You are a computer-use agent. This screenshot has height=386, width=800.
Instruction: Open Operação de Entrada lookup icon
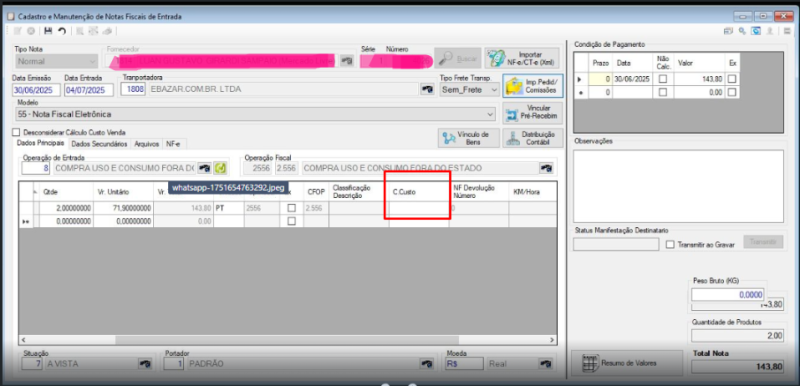[x=204, y=168]
